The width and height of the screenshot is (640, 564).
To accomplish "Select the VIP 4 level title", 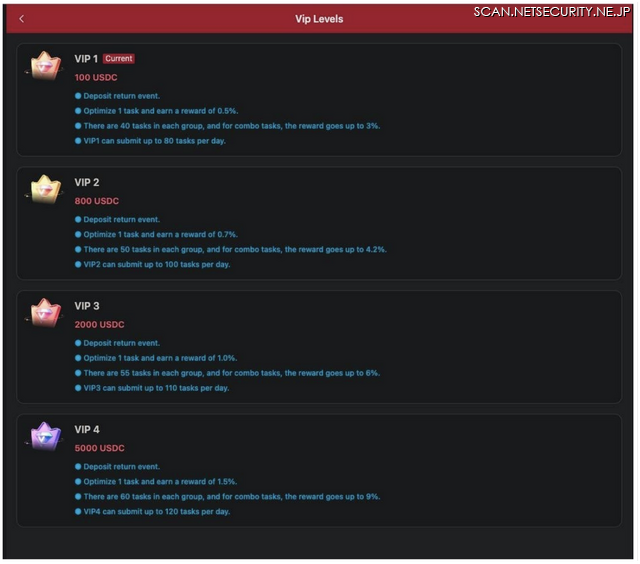I will [87, 430].
